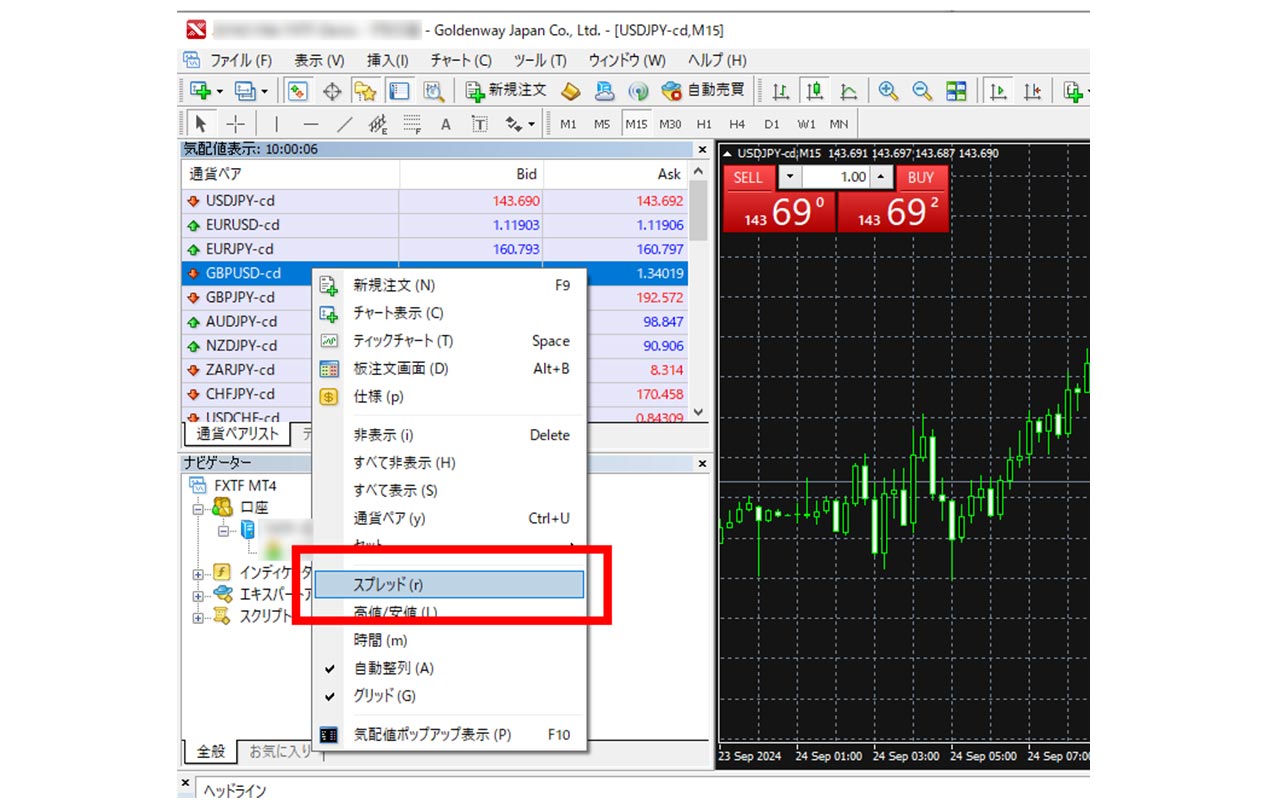This screenshot has height=808, width=1266.
Task: Expand the スクリプト tree node
Action: coord(198,618)
